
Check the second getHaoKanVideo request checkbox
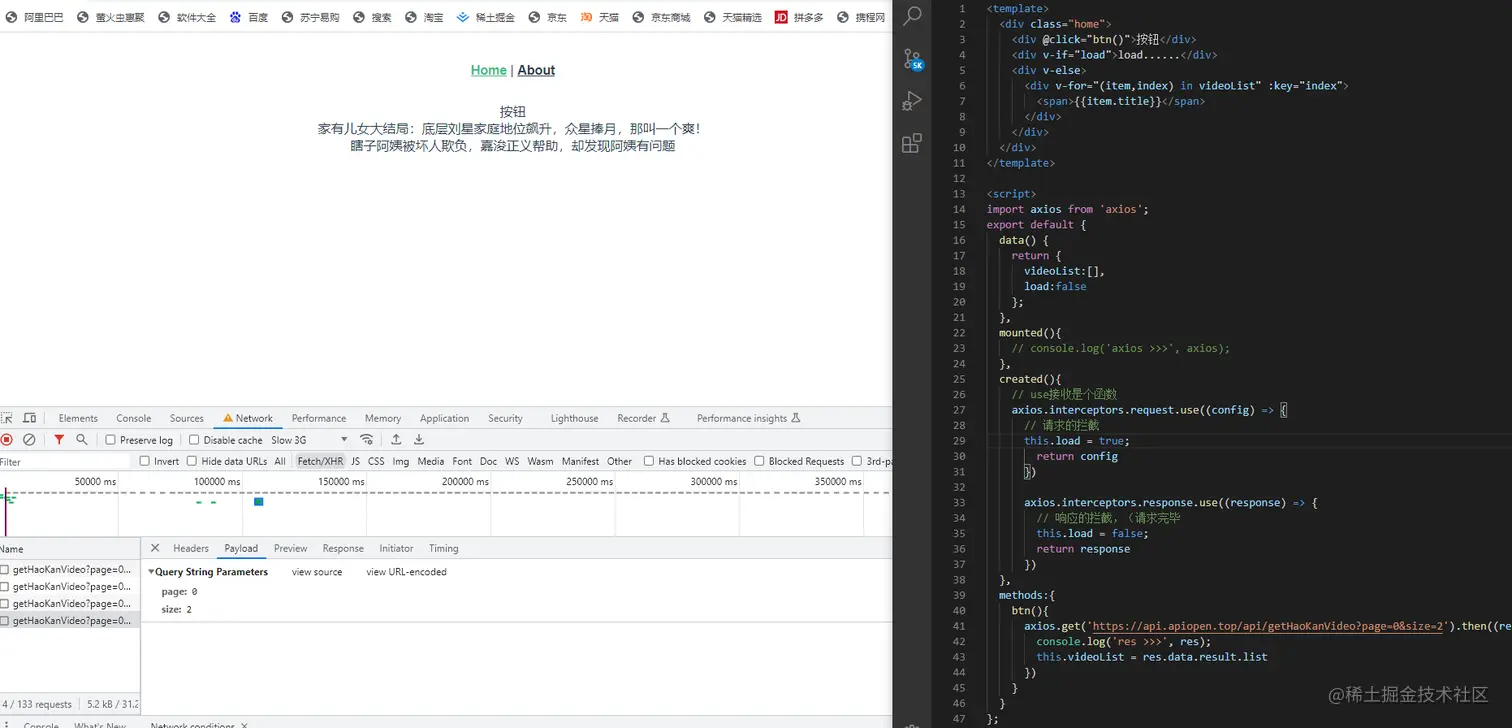tap(5, 587)
